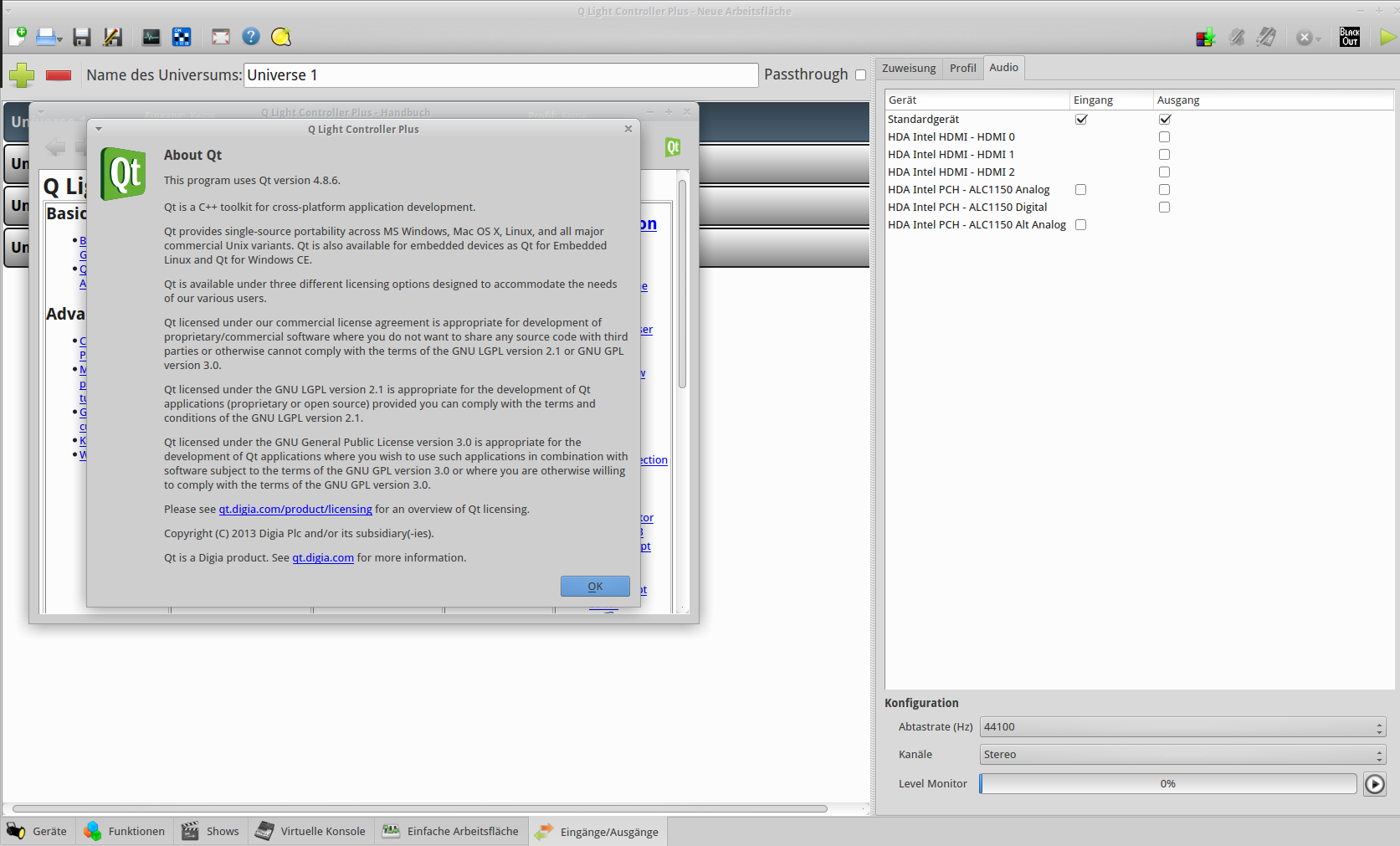Open the Geräte bottom tab
Image resolution: width=1400 pixels, height=846 pixels.
coord(38,832)
